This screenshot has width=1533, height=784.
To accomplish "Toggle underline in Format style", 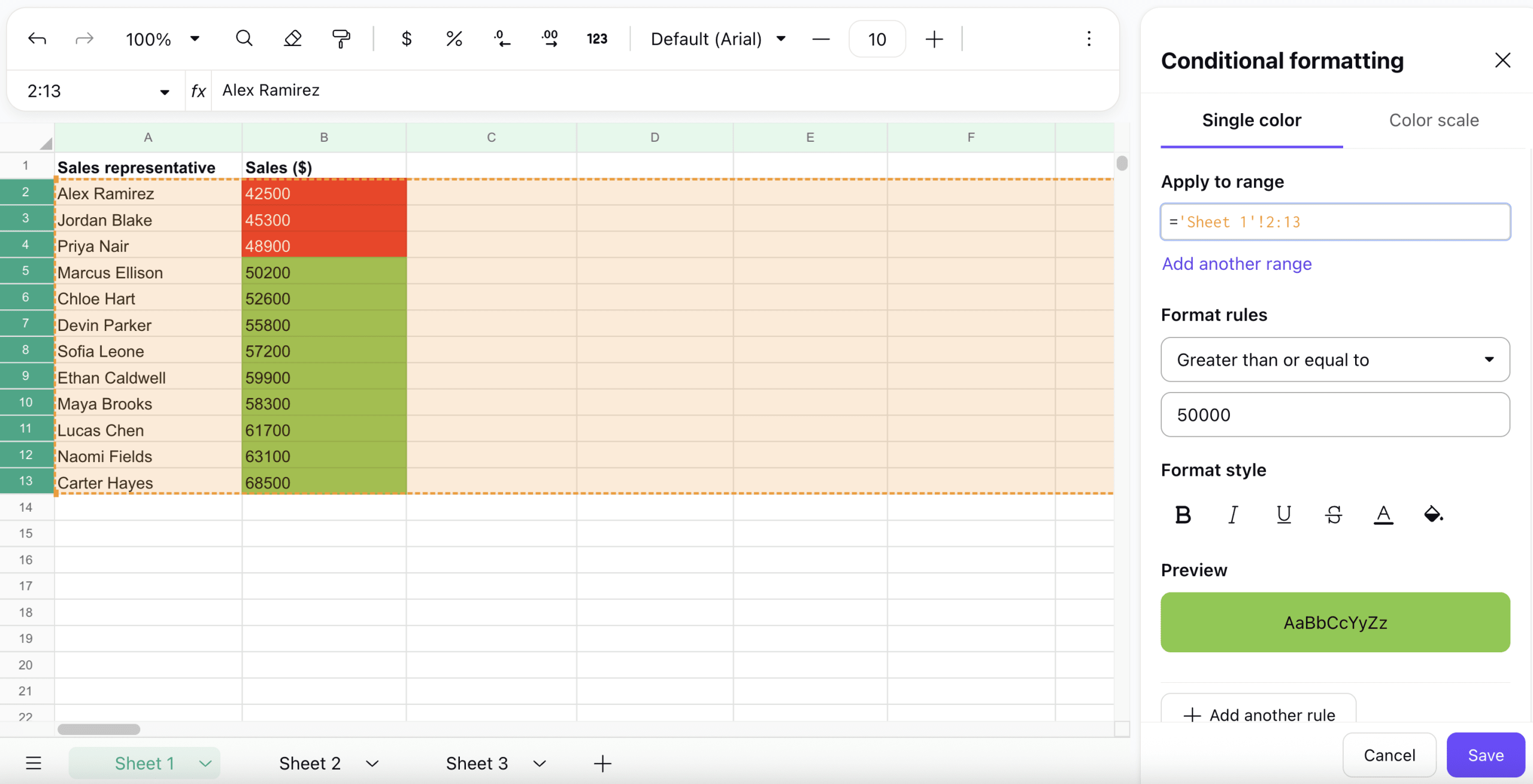I will pyautogui.click(x=1283, y=514).
